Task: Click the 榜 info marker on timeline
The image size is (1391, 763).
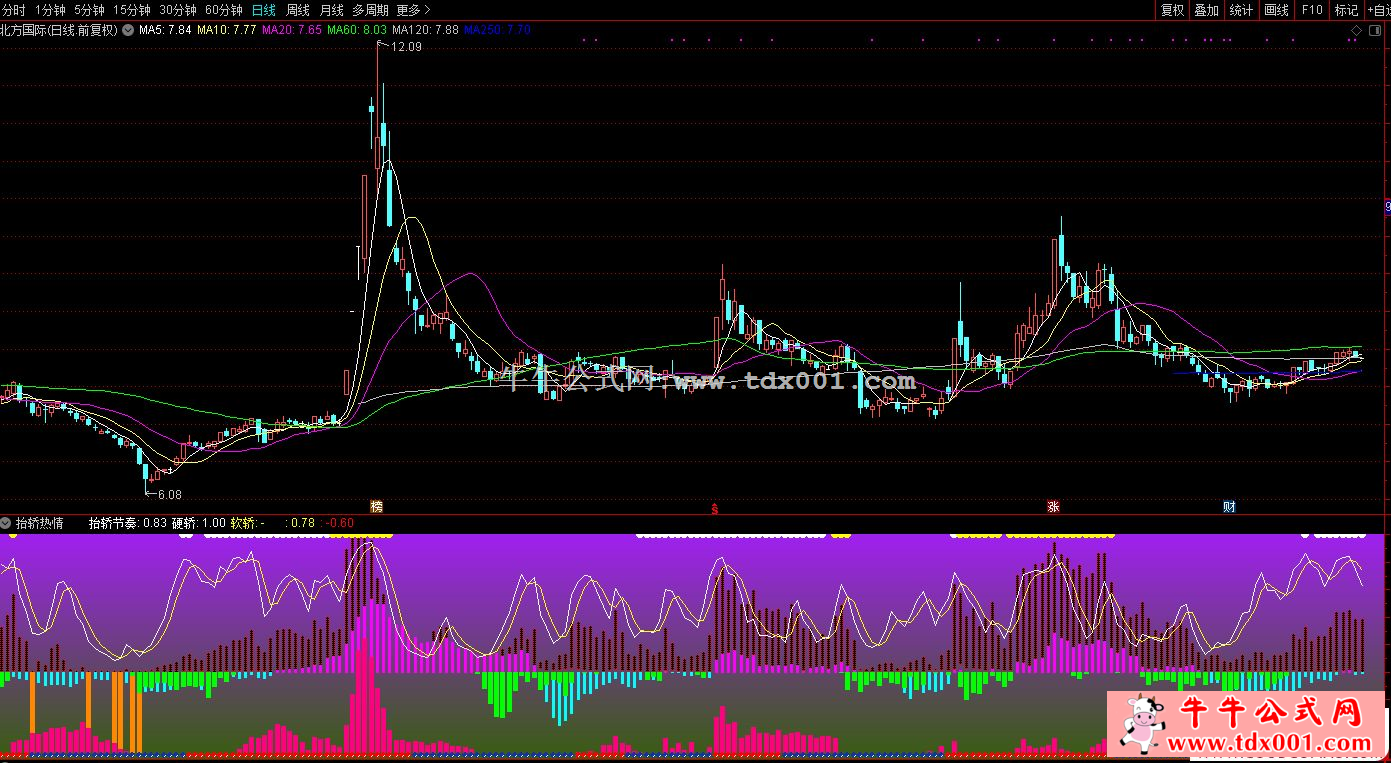Action: tap(377, 506)
